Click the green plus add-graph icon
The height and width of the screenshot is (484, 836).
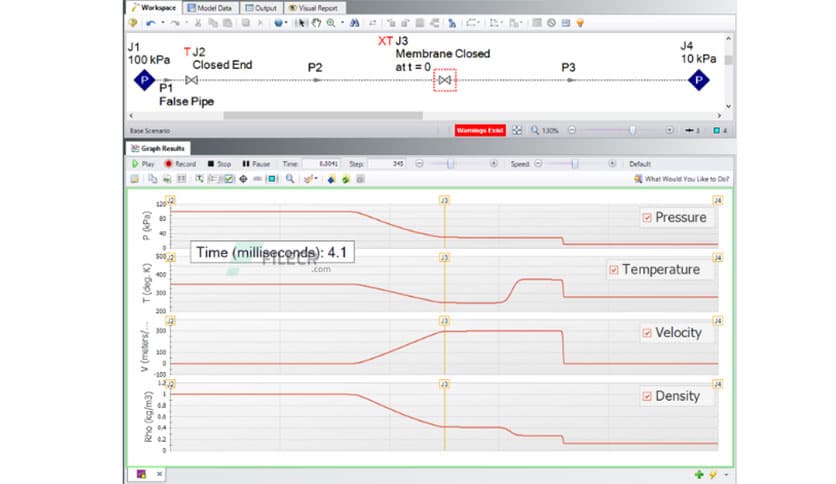tap(699, 473)
